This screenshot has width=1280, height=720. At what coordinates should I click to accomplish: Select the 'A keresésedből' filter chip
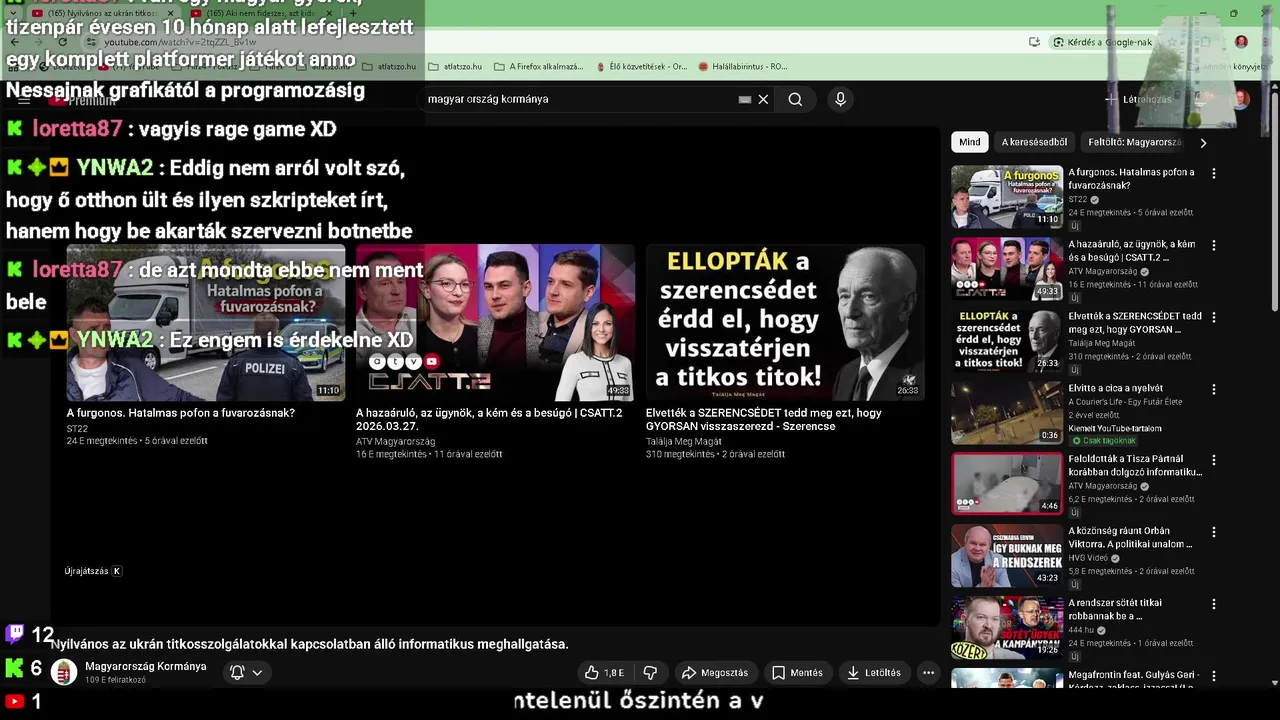pyautogui.click(x=1034, y=142)
